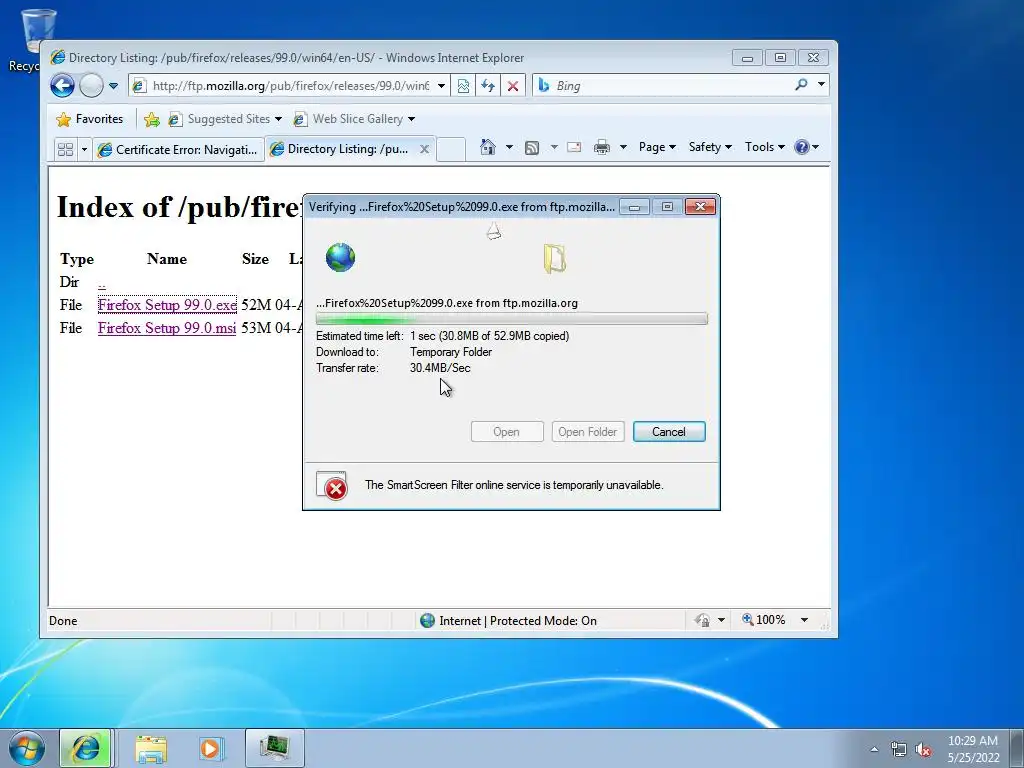Cancel the Firefox download

click(x=669, y=432)
